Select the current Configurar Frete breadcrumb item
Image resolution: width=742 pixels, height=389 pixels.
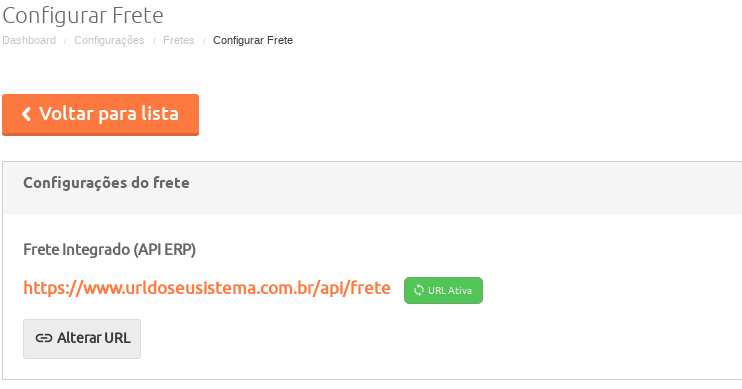point(253,40)
